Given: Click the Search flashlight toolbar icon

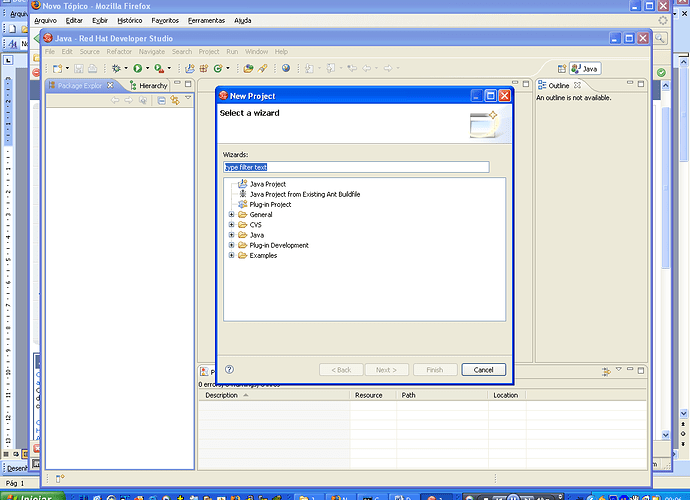Looking at the screenshot, I should point(263,68).
